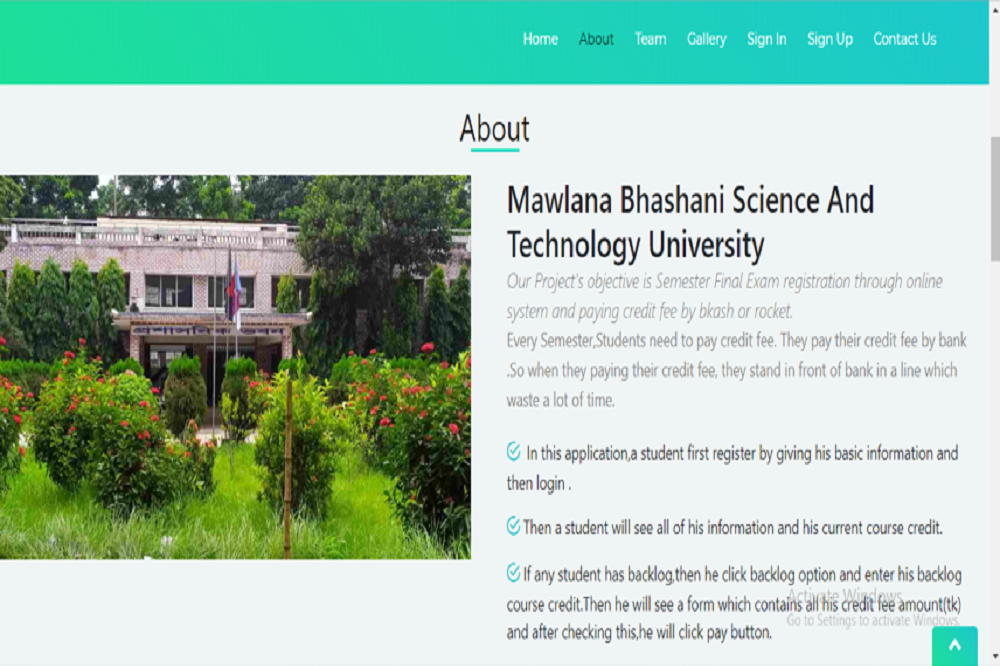
Task: Click the italic "Our Project's objective" paragraph
Action: point(724,296)
